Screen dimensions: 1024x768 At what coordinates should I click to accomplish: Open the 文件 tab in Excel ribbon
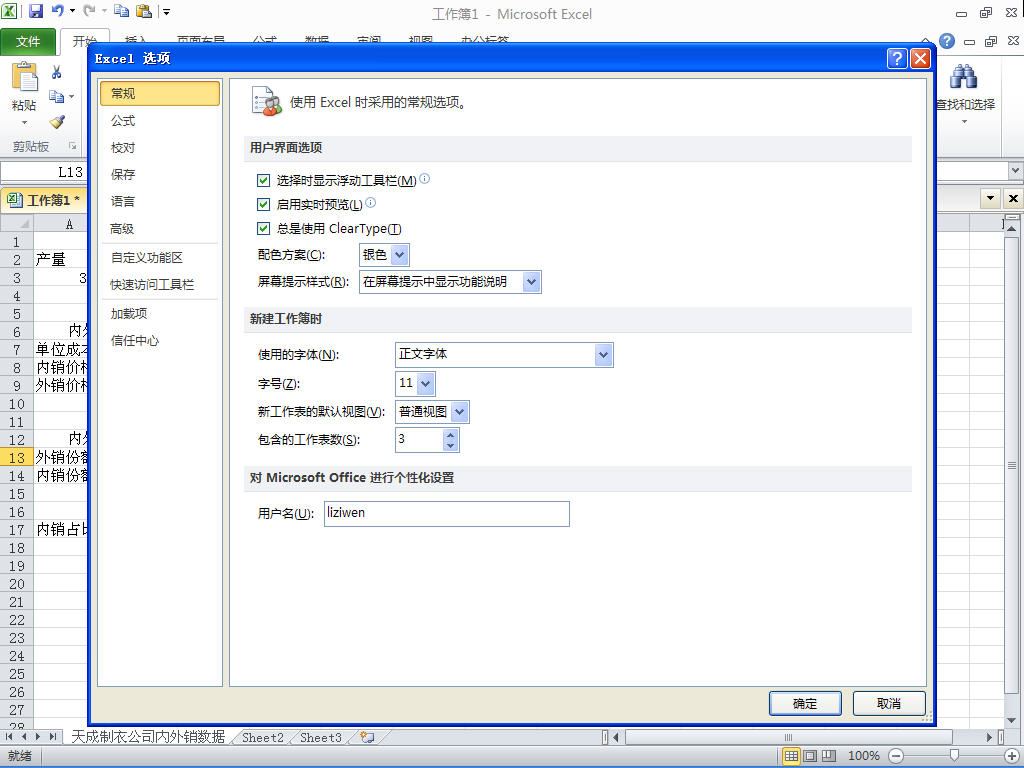point(28,42)
